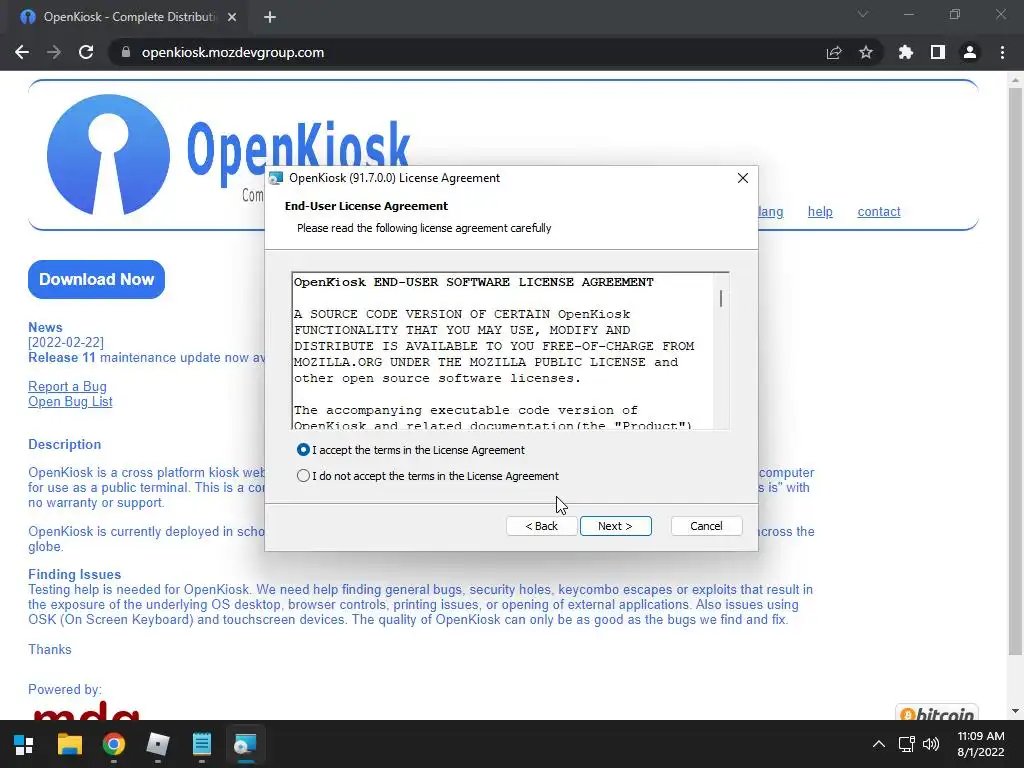
Task: Open the contact link
Action: [x=879, y=212]
